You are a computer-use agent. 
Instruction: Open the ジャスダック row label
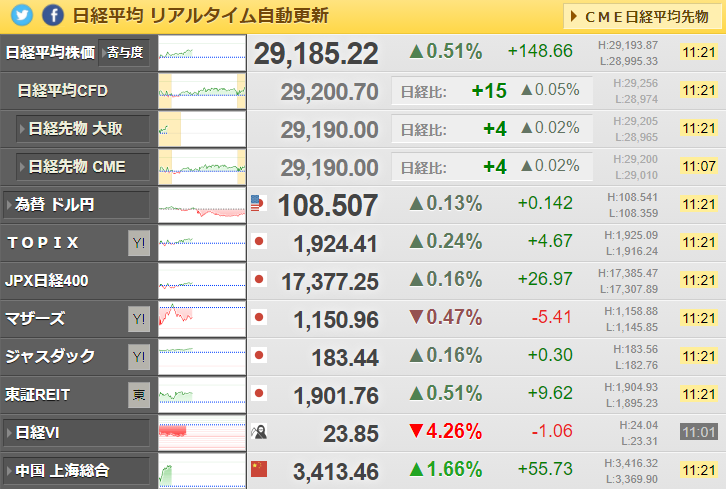[50, 357]
